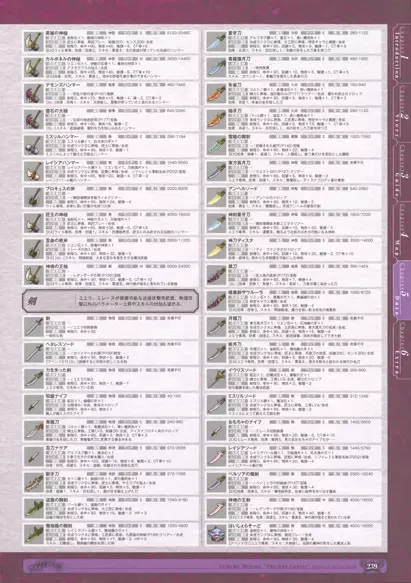Select the イウリスソード sword icon
411x583 pixels.
point(216,379)
